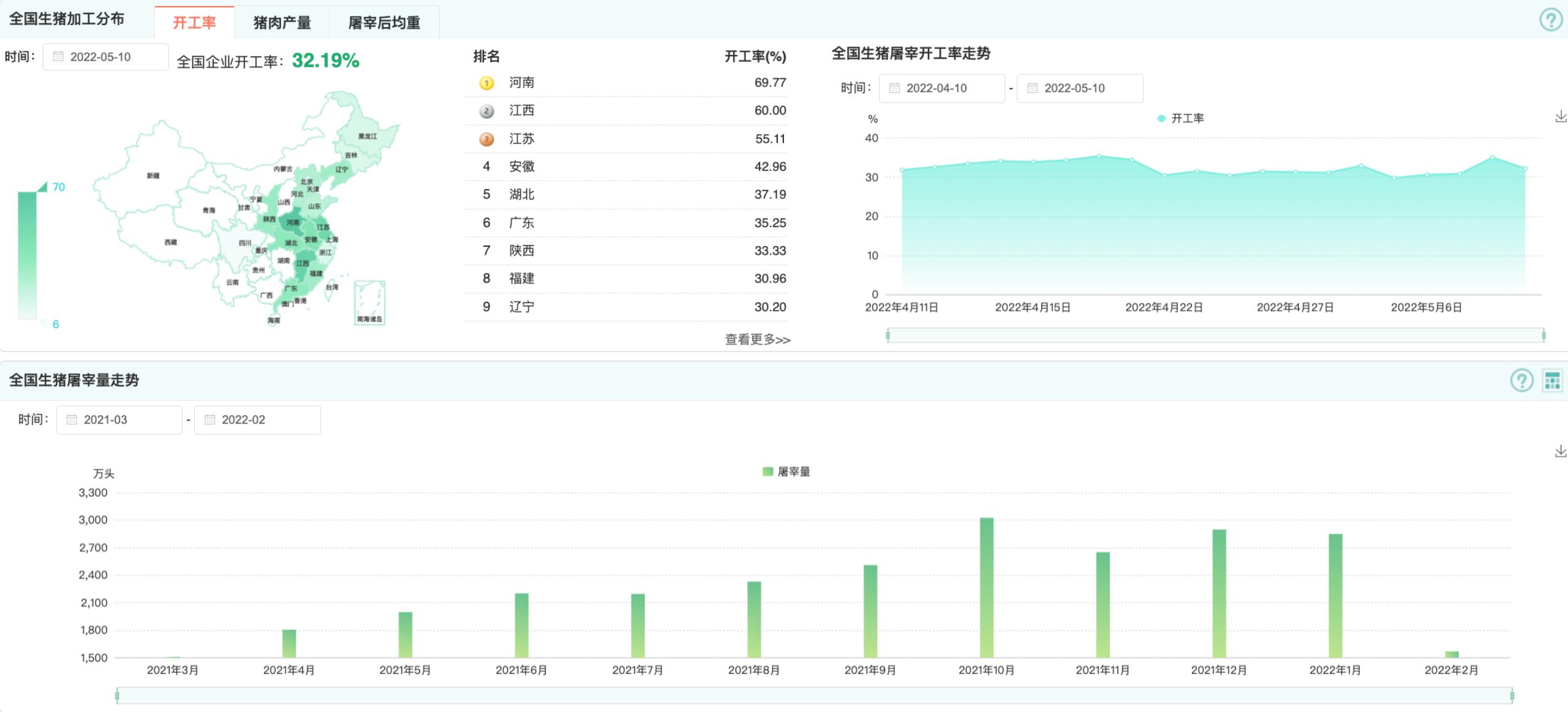Screen dimensions: 1568x712
Task: Switch to the 猪肉产量 tab
Action: [x=282, y=21]
